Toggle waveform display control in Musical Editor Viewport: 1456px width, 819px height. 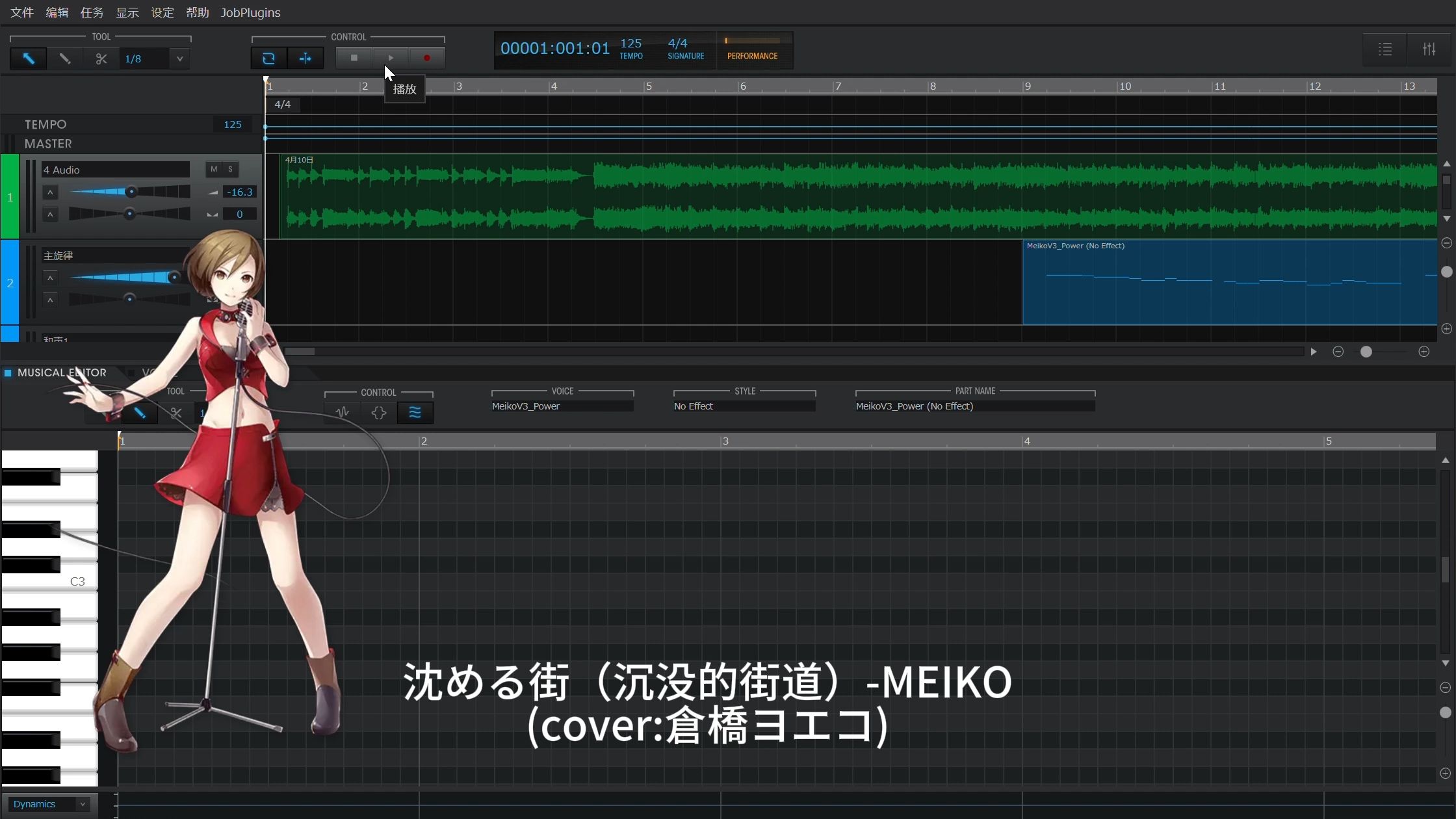(x=343, y=412)
